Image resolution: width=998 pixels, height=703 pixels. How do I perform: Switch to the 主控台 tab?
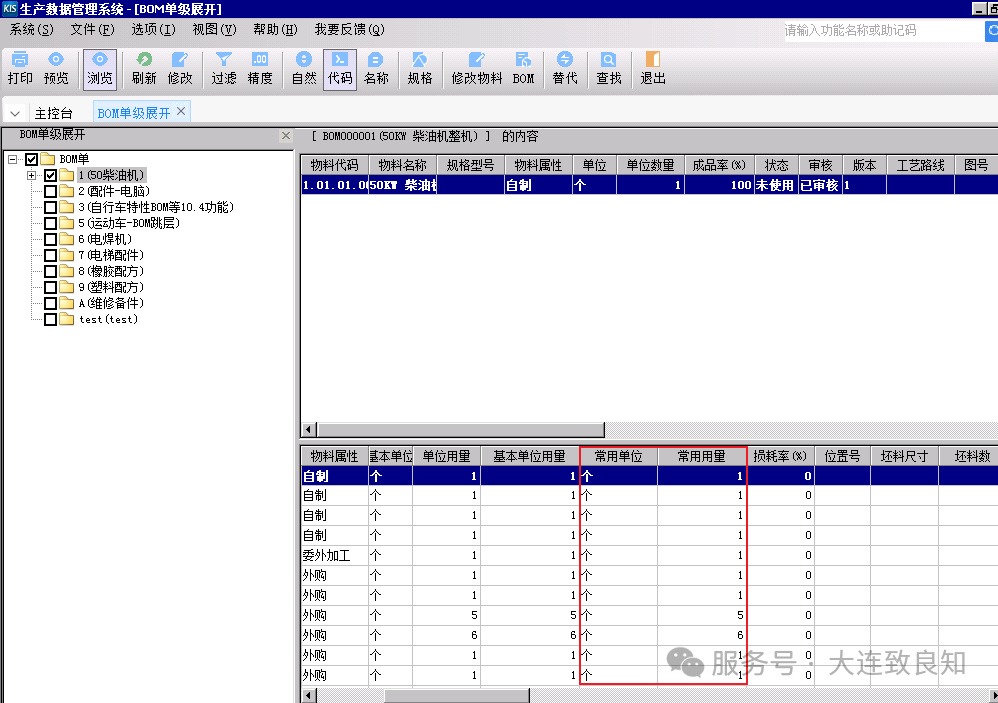[54, 114]
